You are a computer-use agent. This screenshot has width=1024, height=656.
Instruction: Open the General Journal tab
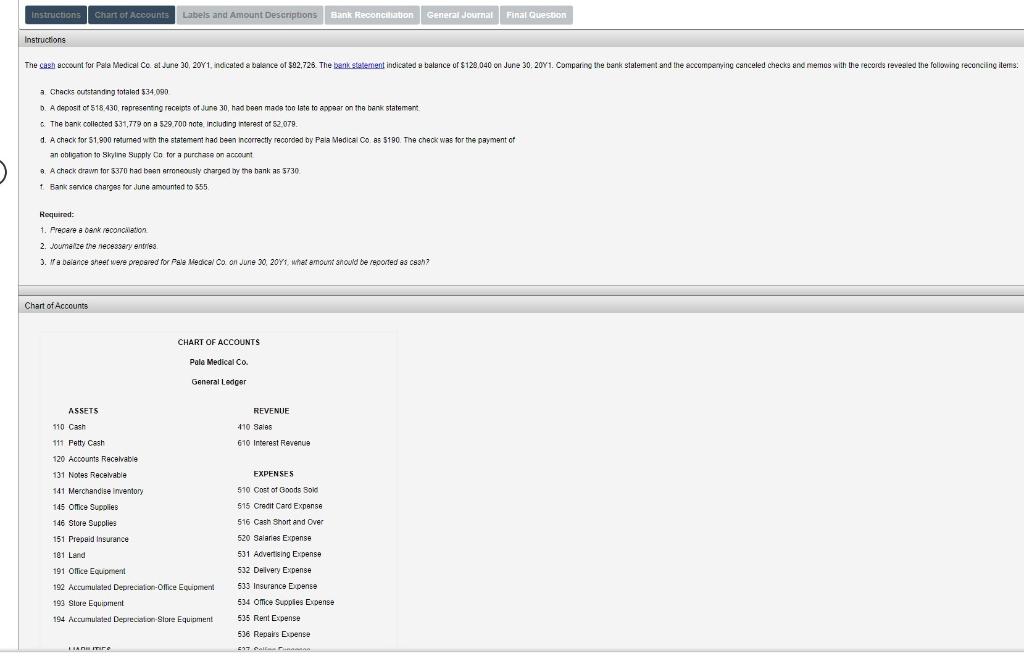pos(459,15)
